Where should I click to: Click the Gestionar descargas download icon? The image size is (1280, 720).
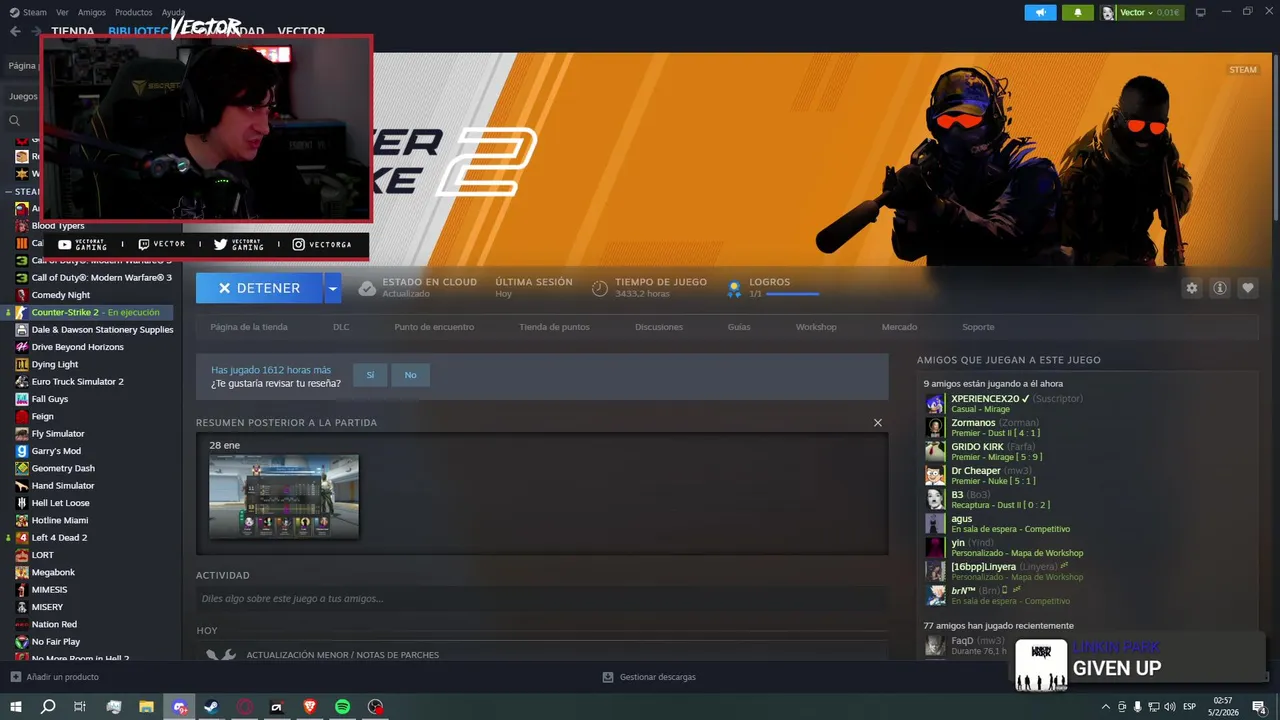click(607, 677)
